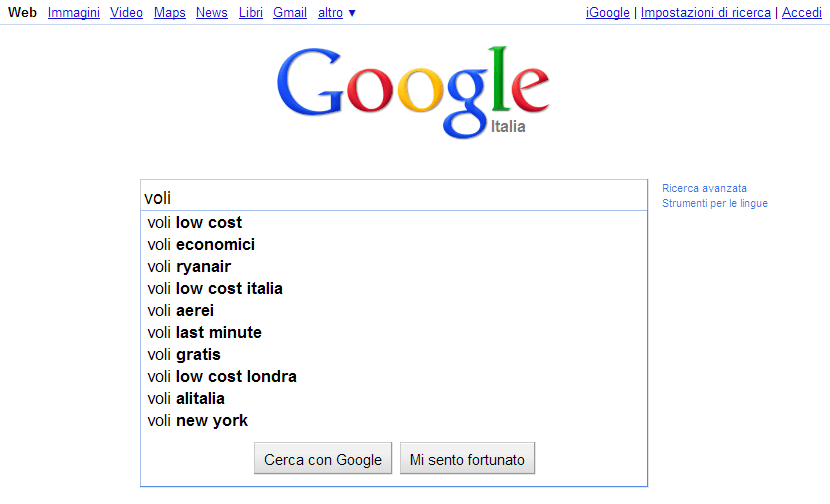The width and height of the screenshot is (830, 504).
Task: Pick the 'voli last minute' suggestion
Action: tap(205, 333)
